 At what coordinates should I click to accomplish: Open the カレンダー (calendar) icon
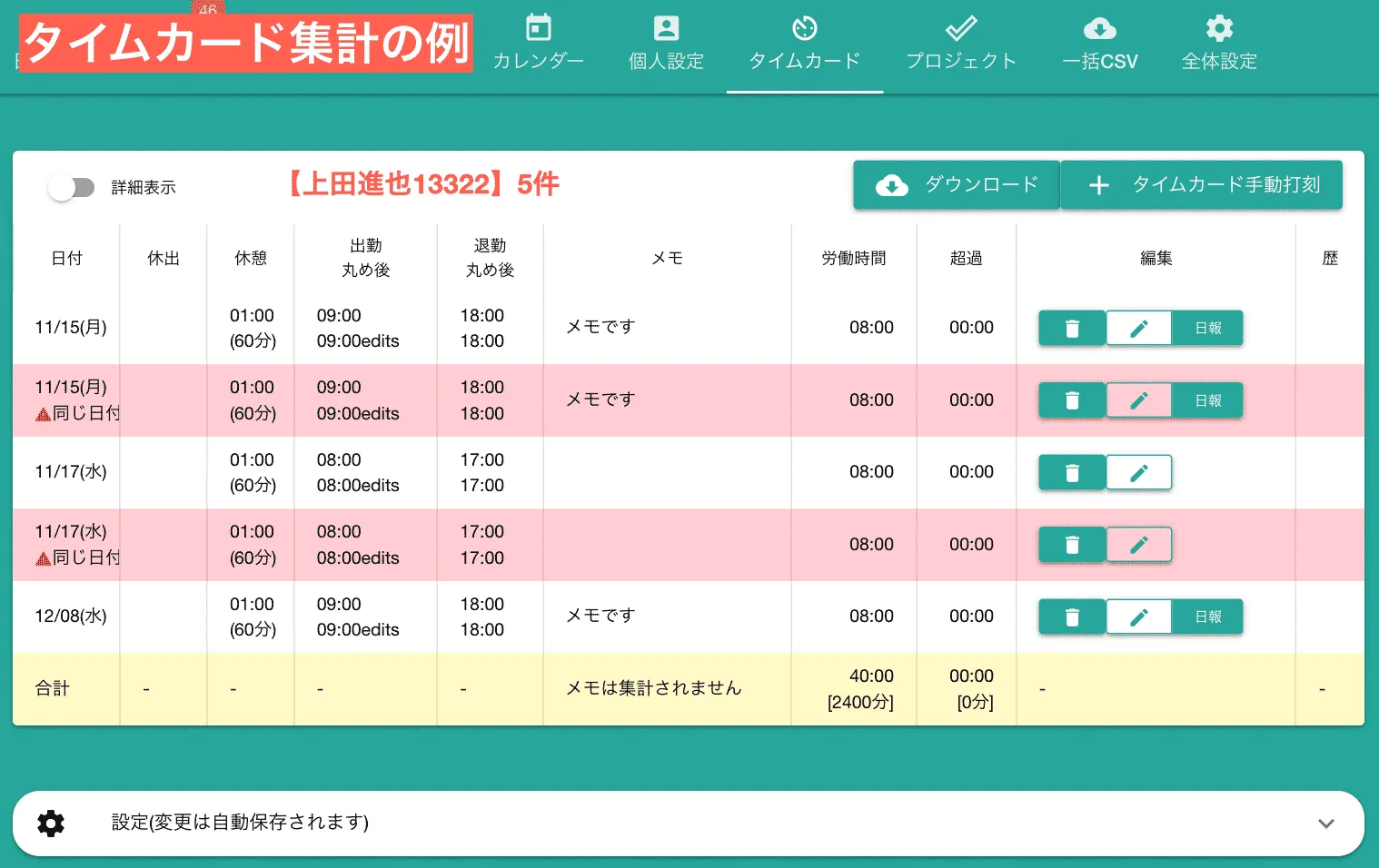538,28
